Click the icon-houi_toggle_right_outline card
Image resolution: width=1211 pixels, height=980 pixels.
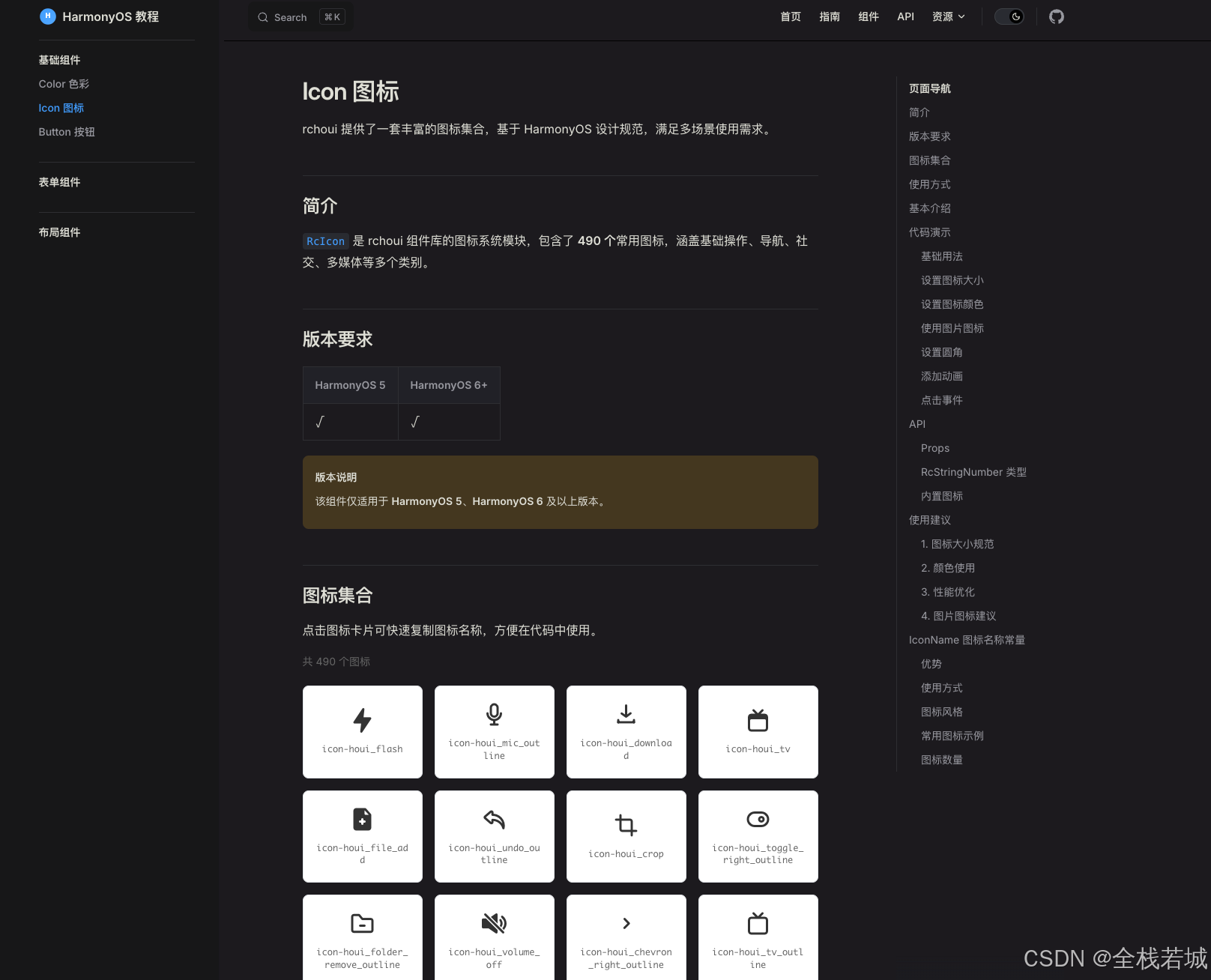coord(758,836)
